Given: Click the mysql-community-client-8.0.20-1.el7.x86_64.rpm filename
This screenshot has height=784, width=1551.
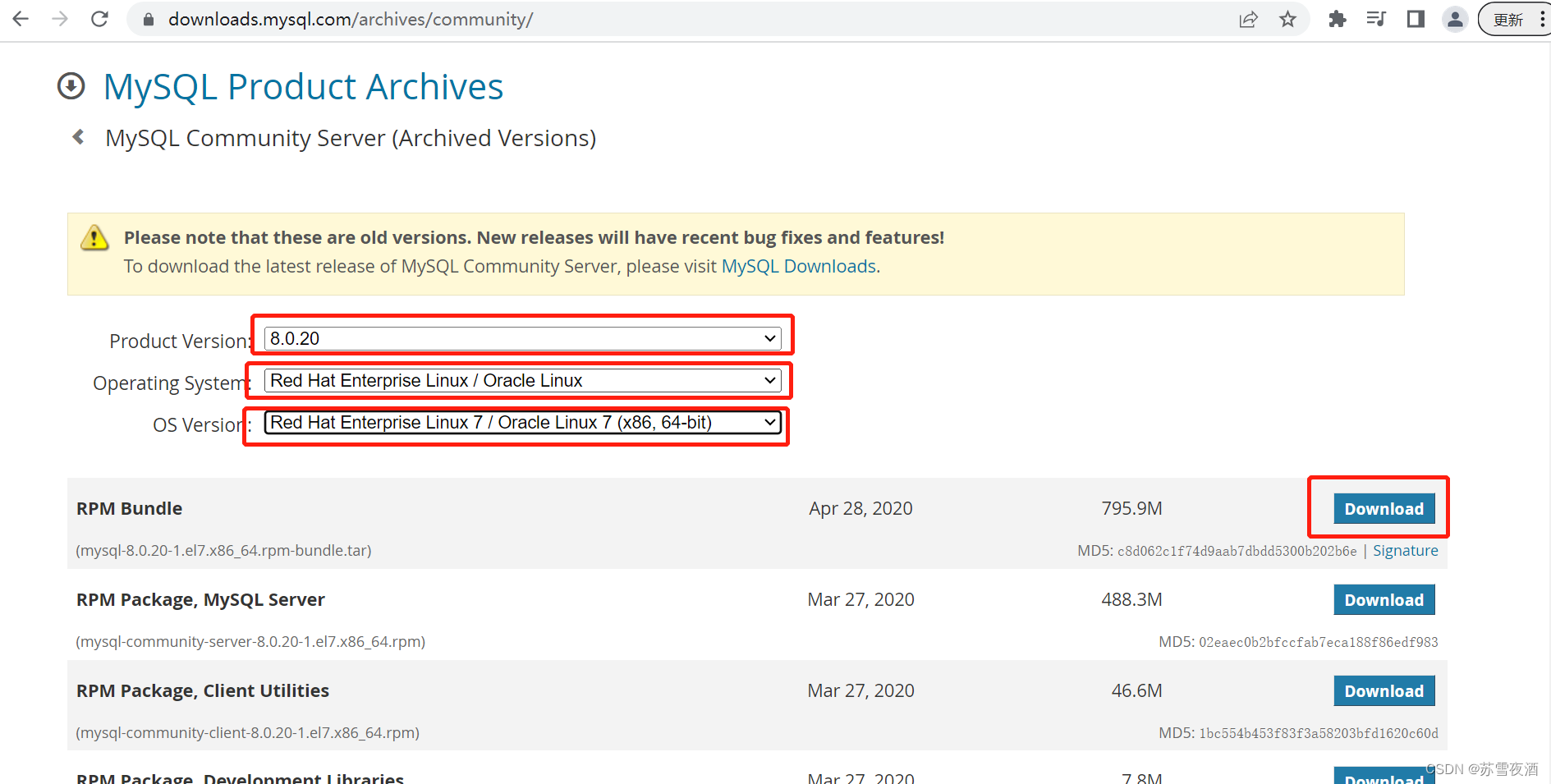Looking at the screenshot, I should pos(247,733).
